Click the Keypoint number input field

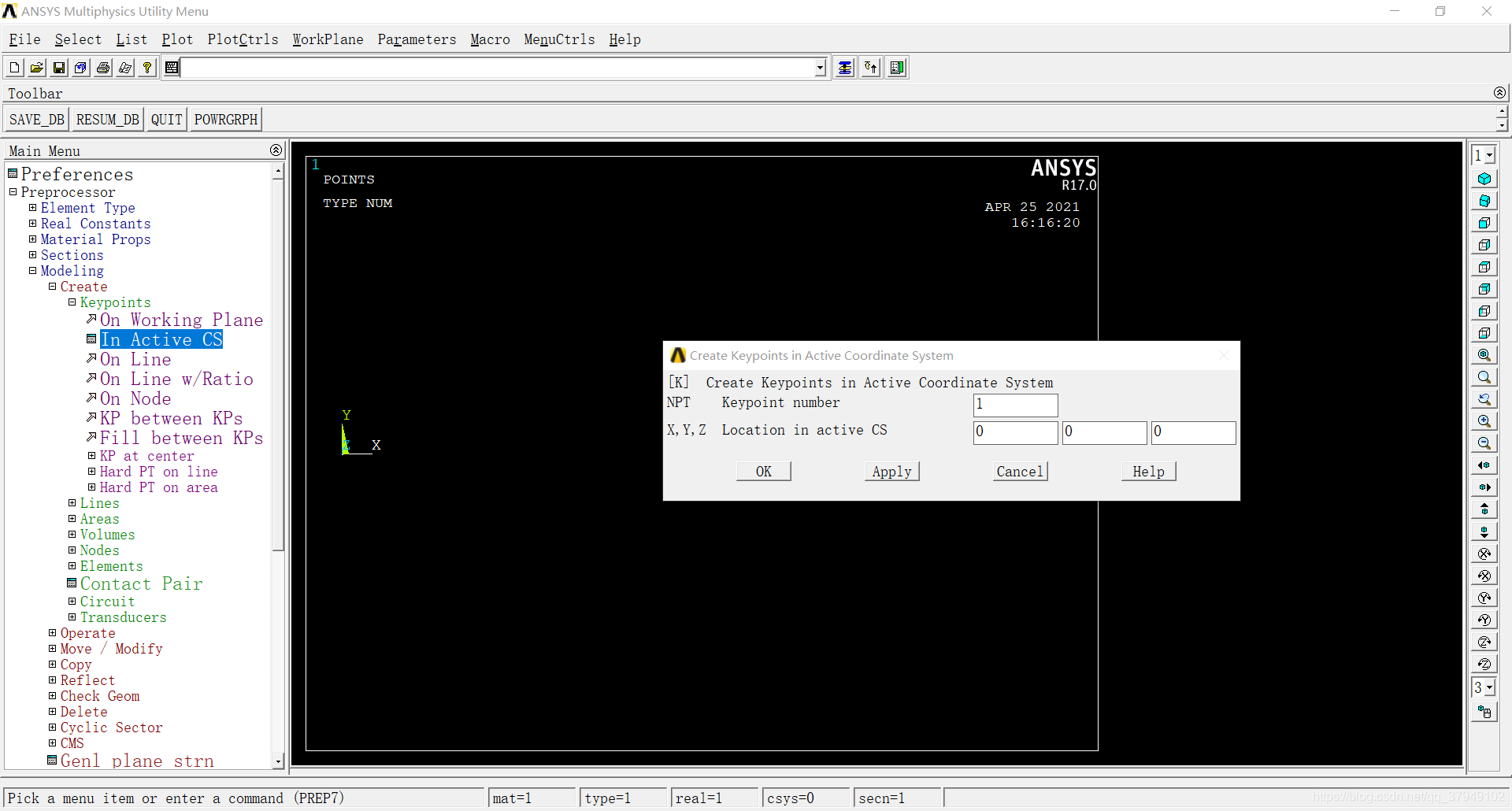(1016, 405)
